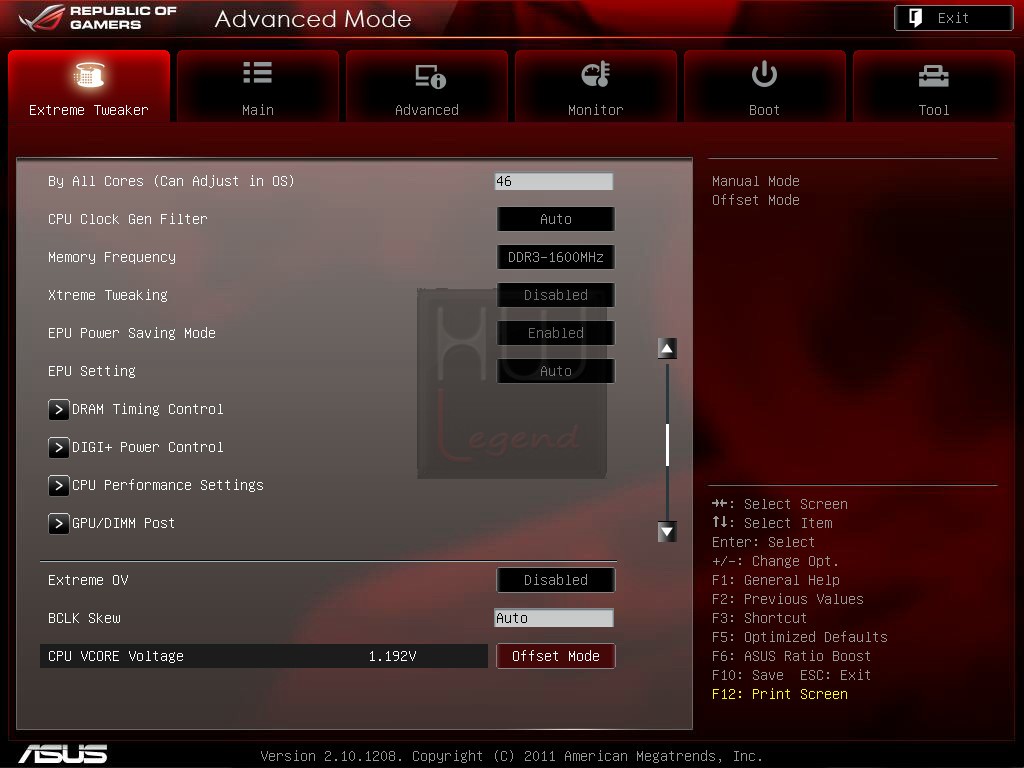This screenshot has width=1024, height=768.
Task: Click the Memory Frequency label
Action: (x=112, y=257)
